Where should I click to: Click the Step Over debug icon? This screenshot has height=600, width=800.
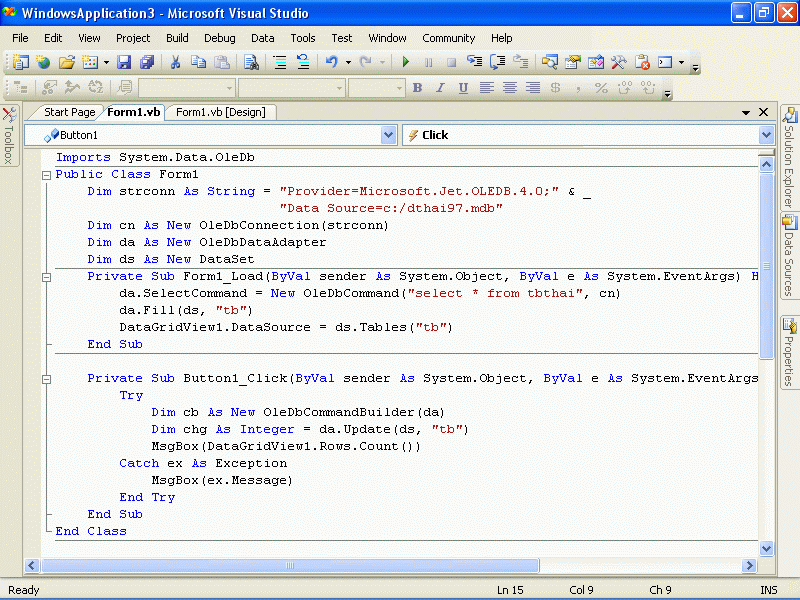tap(497, 62)
